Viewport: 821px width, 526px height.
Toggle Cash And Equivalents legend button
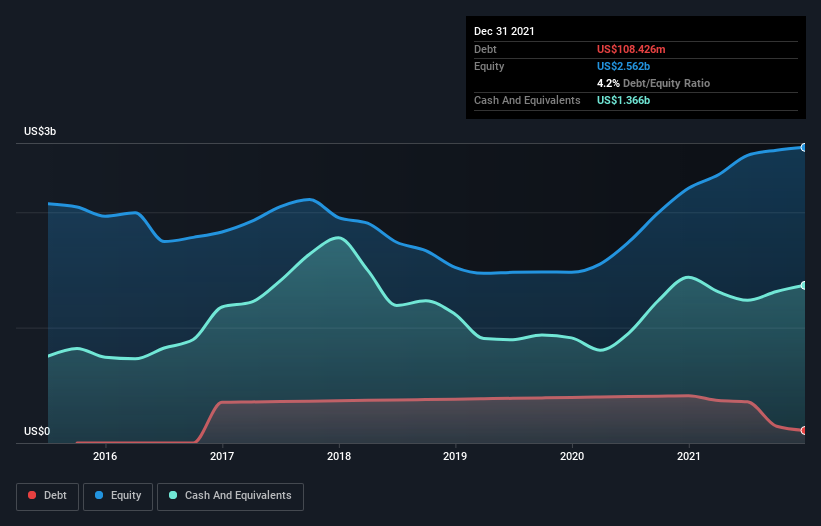coord(230,496)
